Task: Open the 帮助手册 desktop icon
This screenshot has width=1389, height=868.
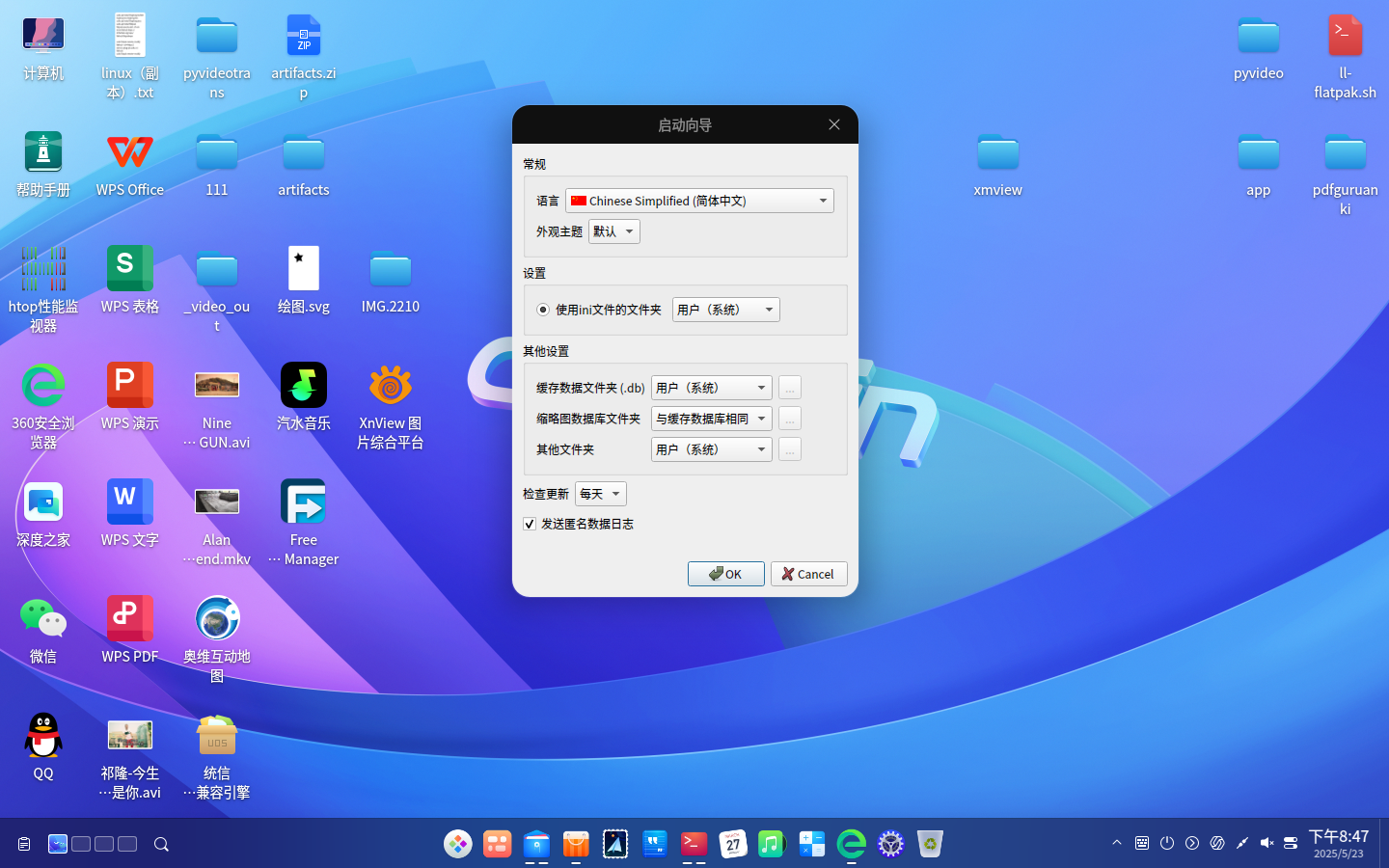Action: coord(43,152)
